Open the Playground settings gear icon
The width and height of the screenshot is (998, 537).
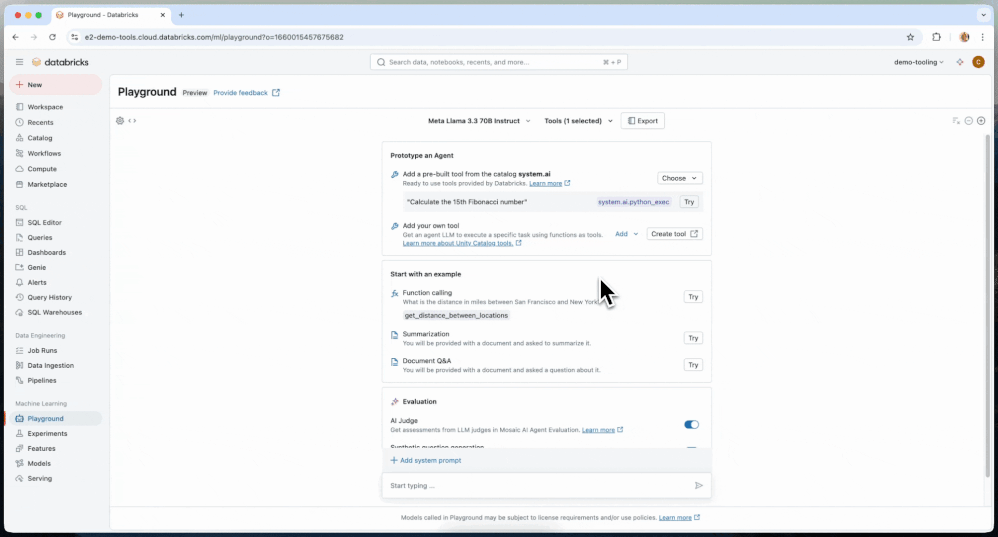coord(120,121)
